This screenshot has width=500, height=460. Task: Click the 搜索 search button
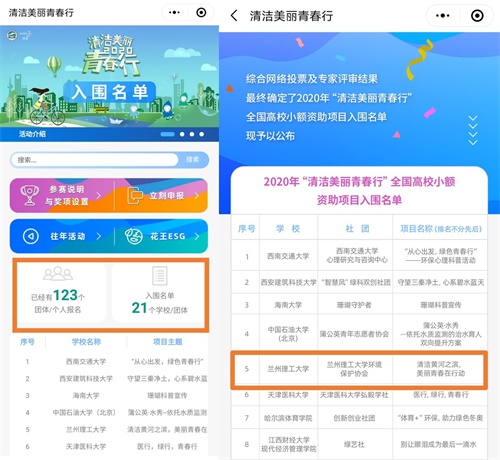tap(193, 160)
